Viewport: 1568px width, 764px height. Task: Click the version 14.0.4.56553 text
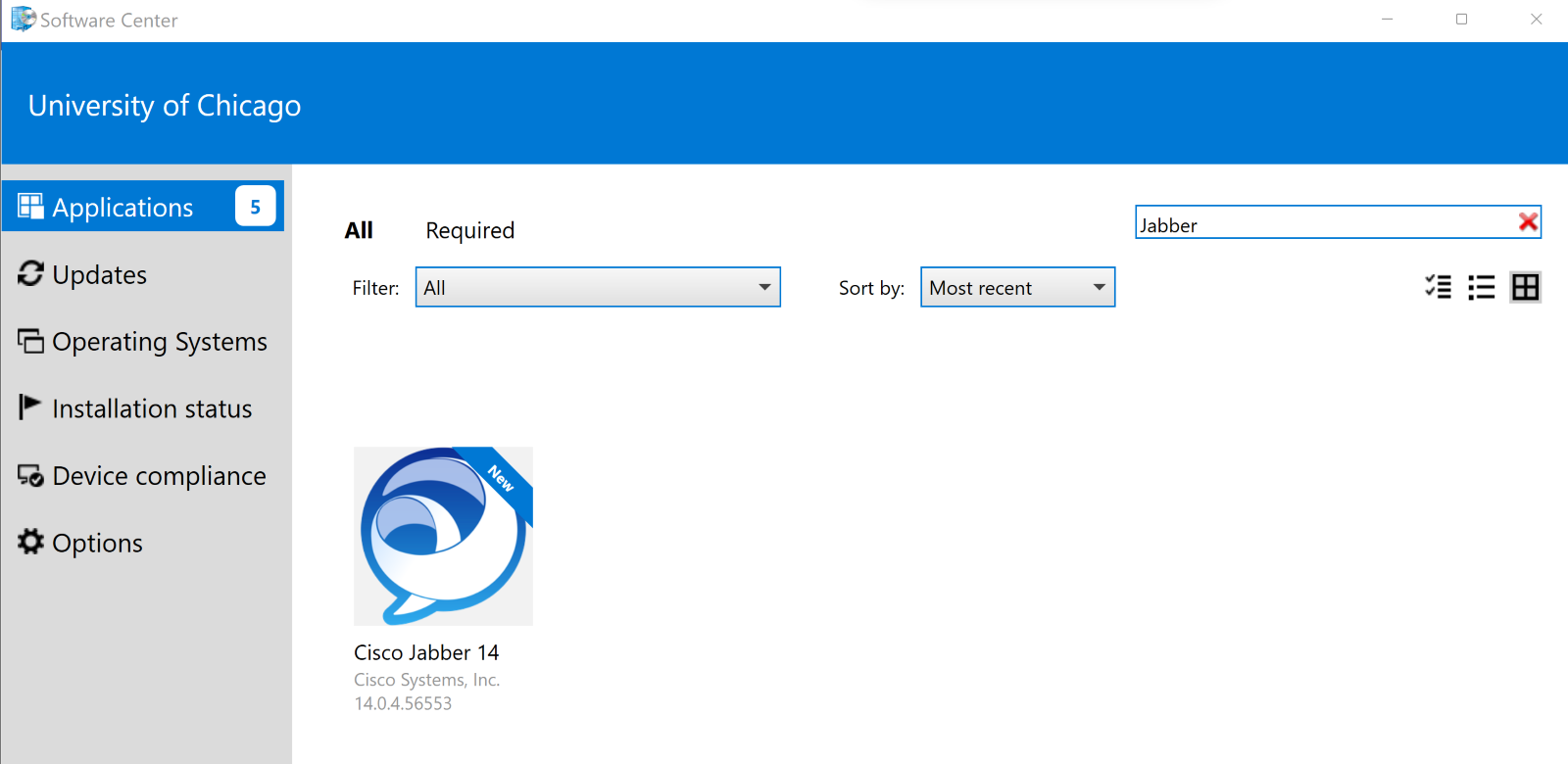(x=403, y=703)
